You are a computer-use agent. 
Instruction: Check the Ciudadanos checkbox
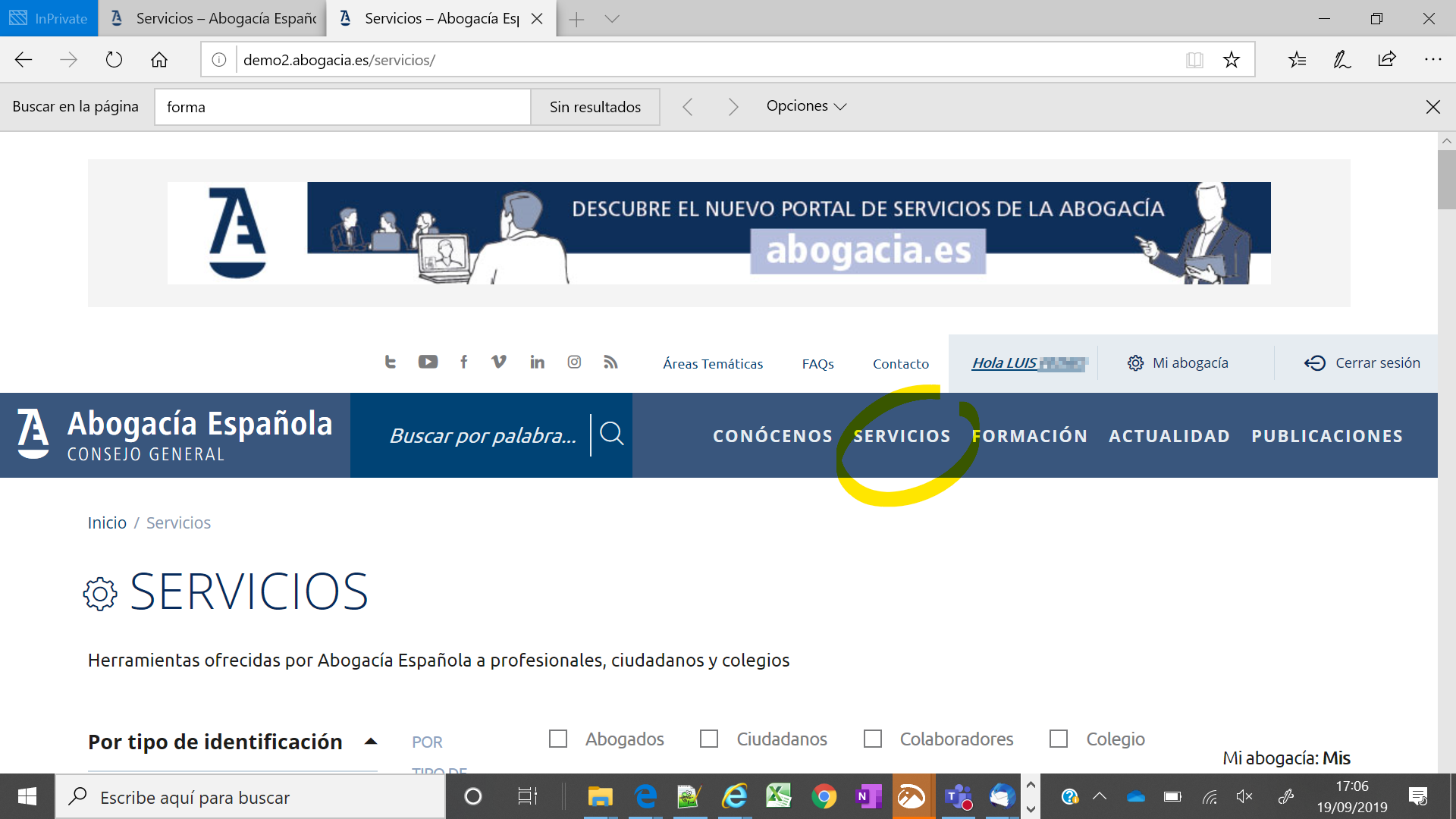pos(709,739)
